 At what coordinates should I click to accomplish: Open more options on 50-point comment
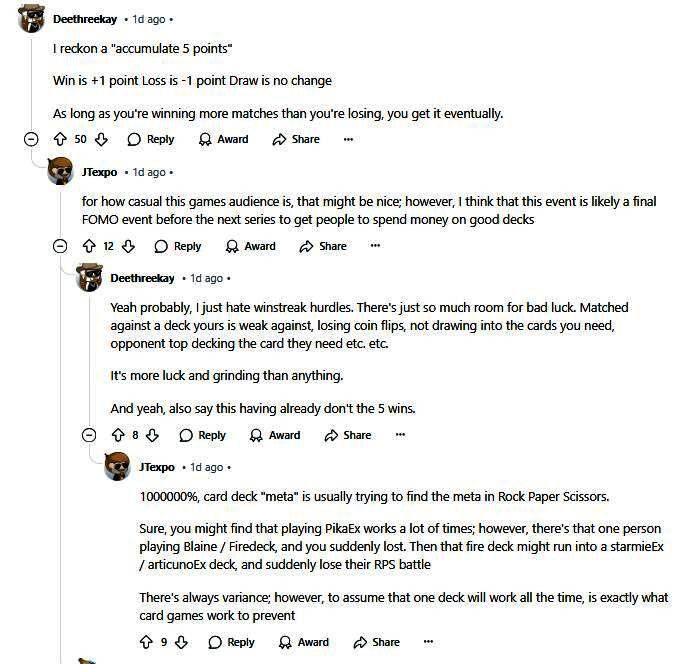pyautogui.click(x=348, y=140)
